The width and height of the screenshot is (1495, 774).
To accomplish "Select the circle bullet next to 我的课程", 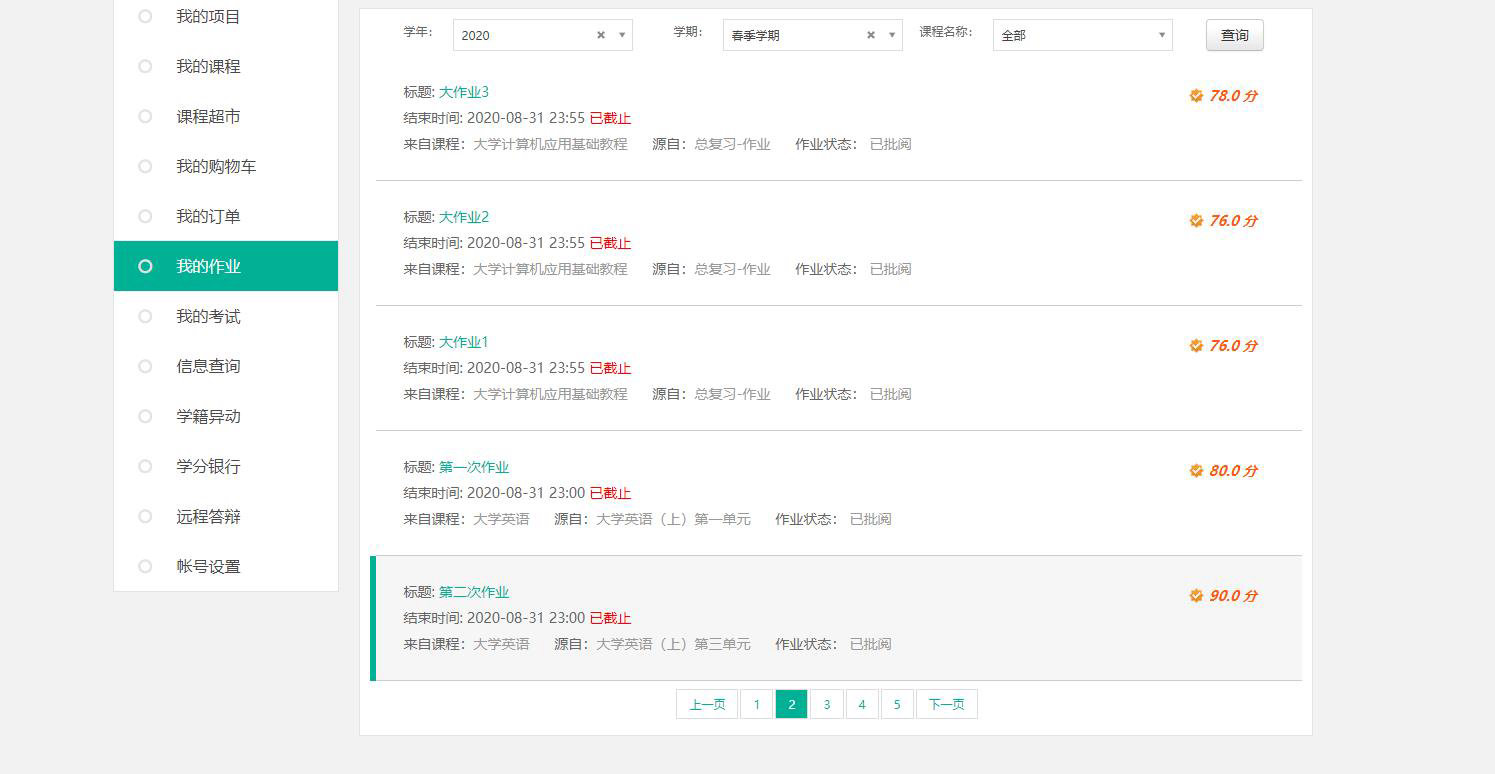I will [x=145, y=66].
